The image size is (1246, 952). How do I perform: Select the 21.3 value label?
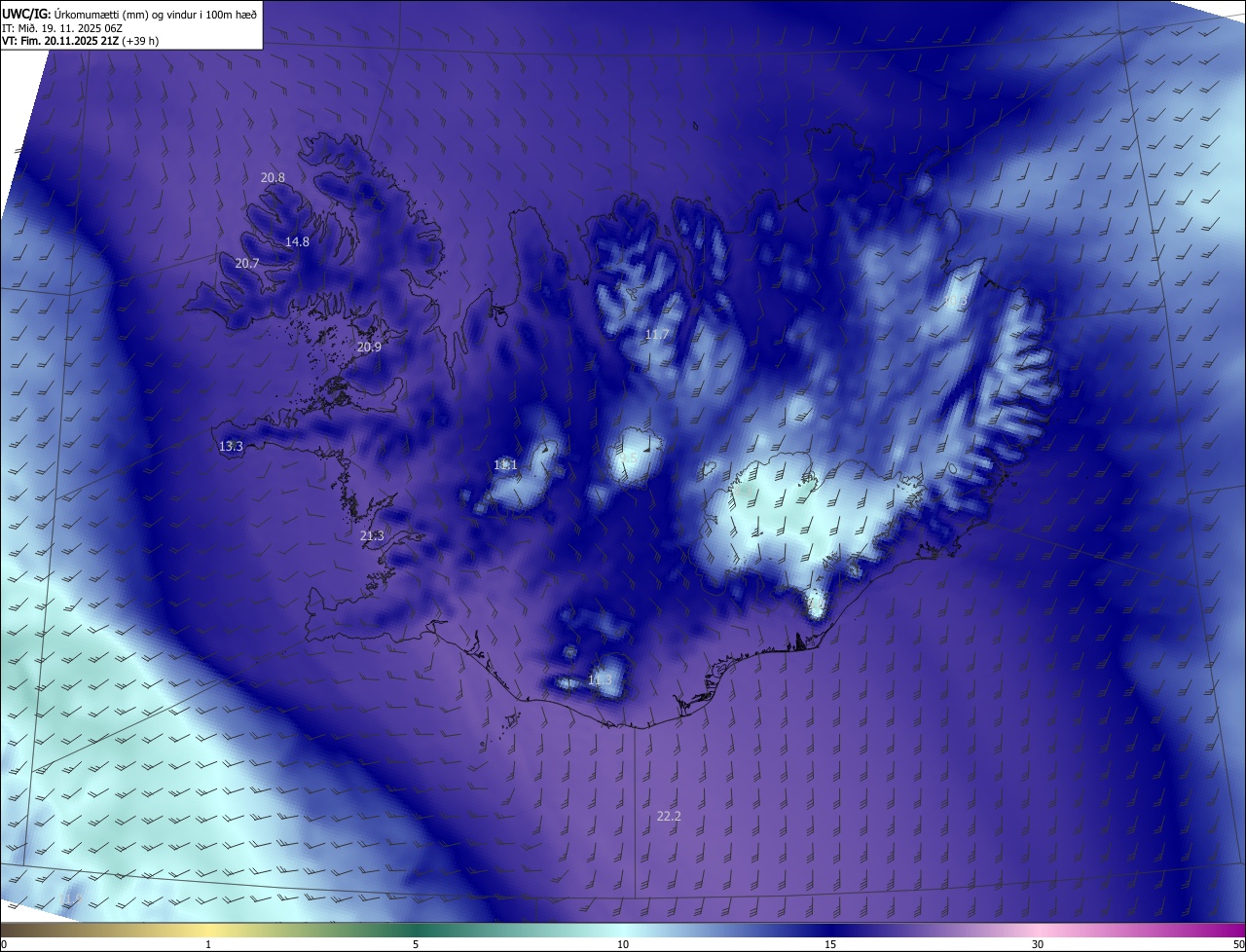pyautogui.click(x=372, y=536)
